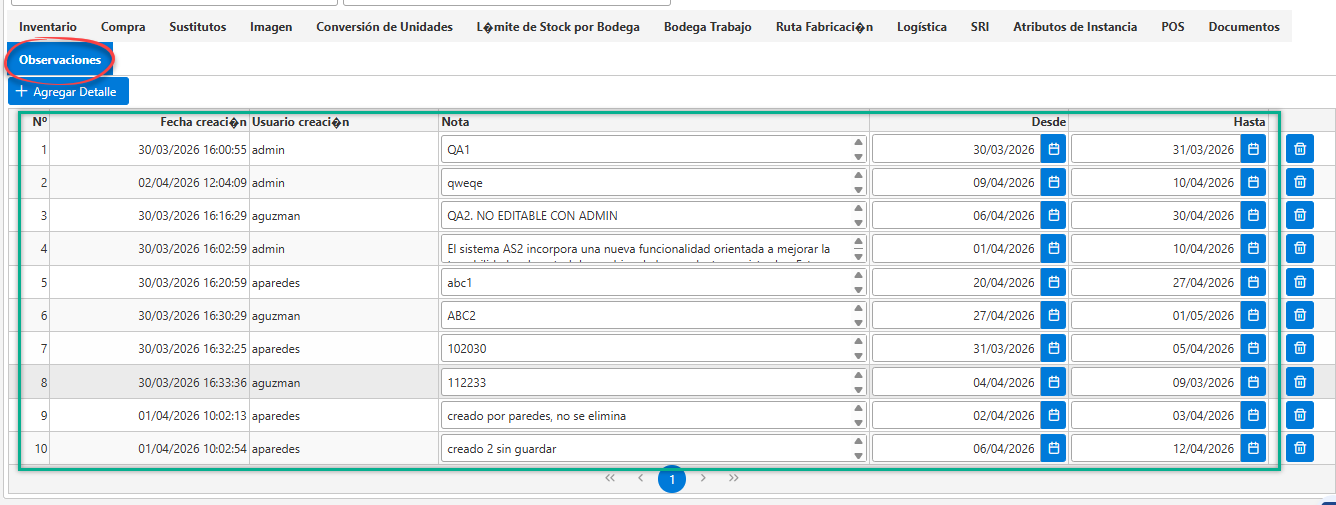Open Hasta calendar showing 09/03/2026
Viewport: 1336px width, 505px height.
click(1253, 382)
